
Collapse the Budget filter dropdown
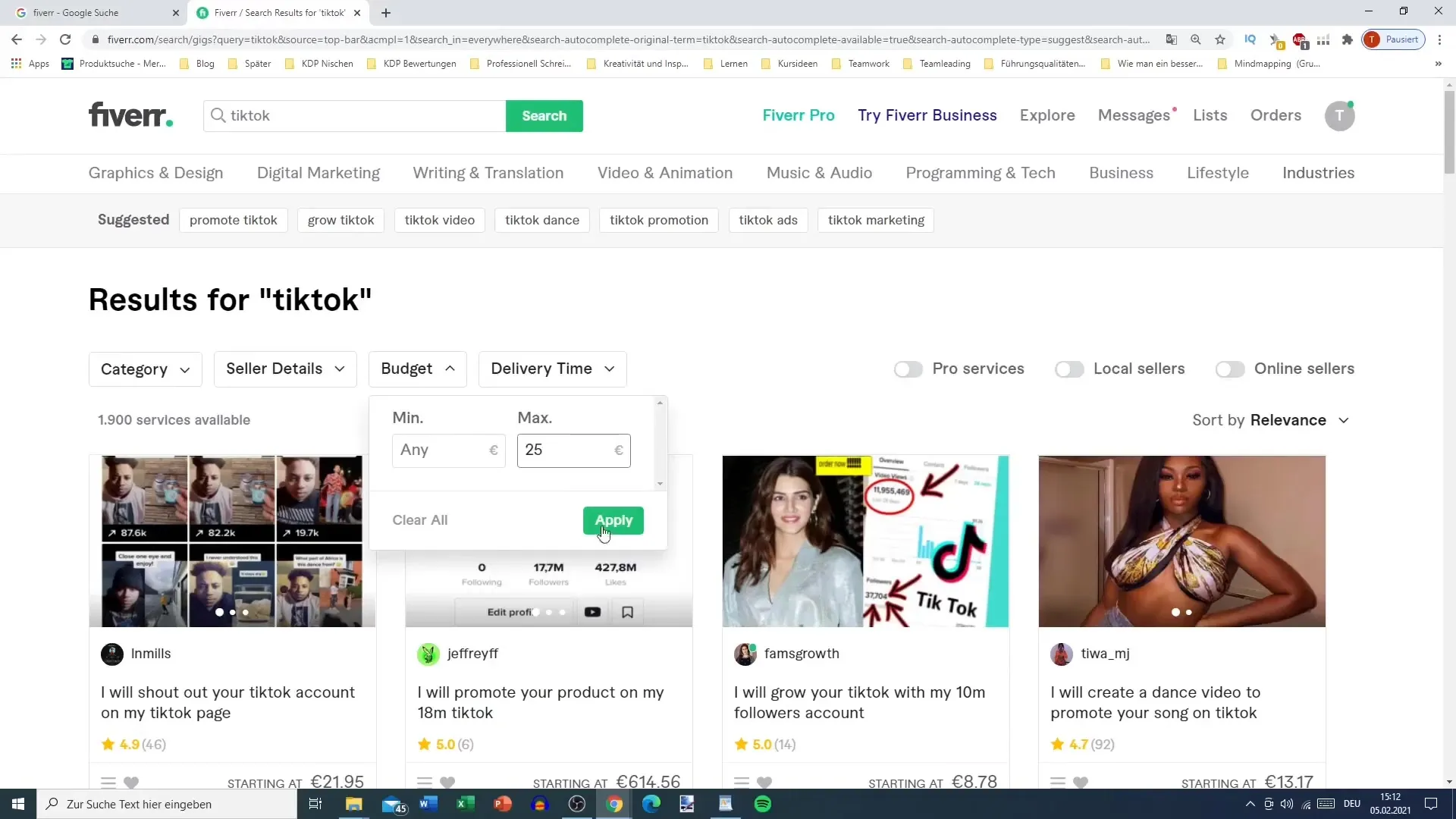[418, 369]
